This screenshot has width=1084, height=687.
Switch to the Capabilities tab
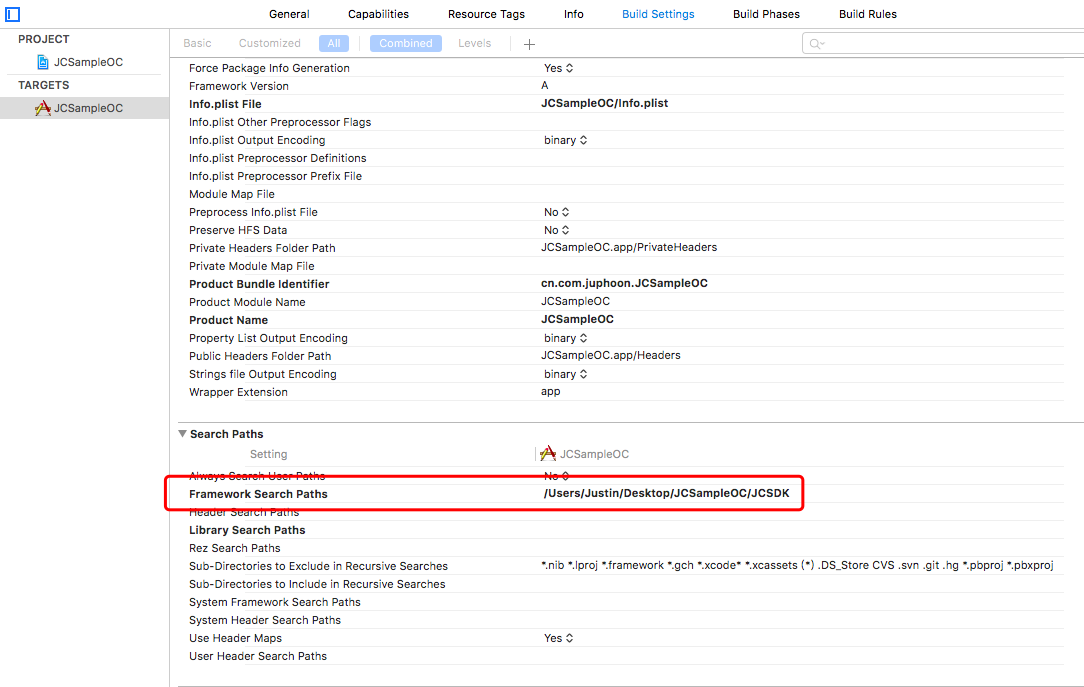[x=378, y=14]
